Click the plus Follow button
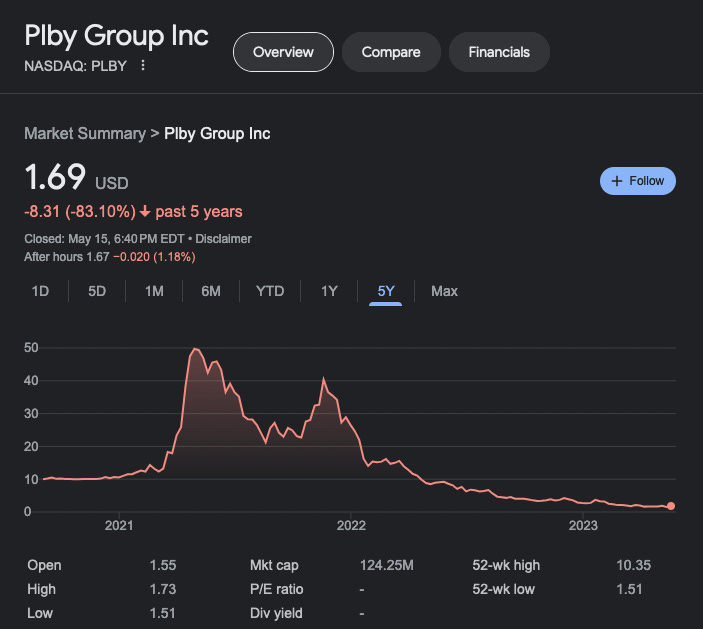Viewport: 703px width, 629px height. click(x=638, y=181)
